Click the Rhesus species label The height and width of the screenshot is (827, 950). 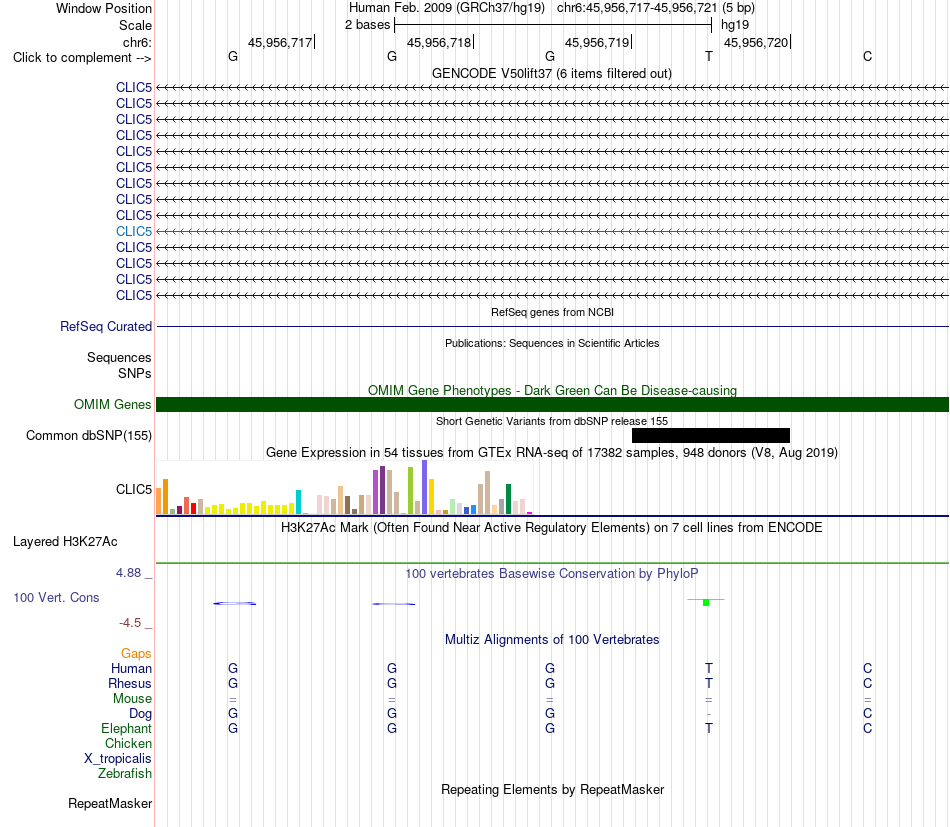(130, 683)
